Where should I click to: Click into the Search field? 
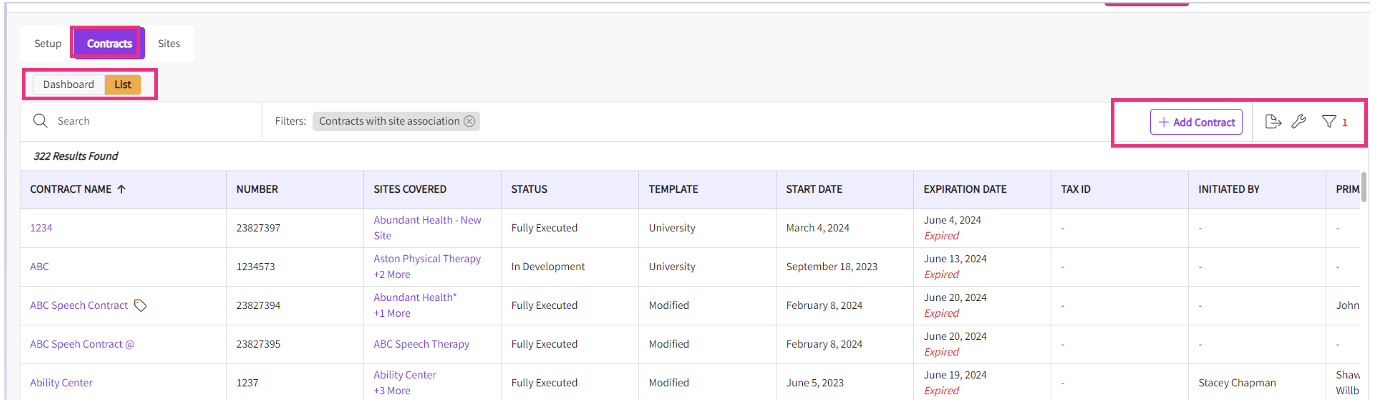click(150, 121)
